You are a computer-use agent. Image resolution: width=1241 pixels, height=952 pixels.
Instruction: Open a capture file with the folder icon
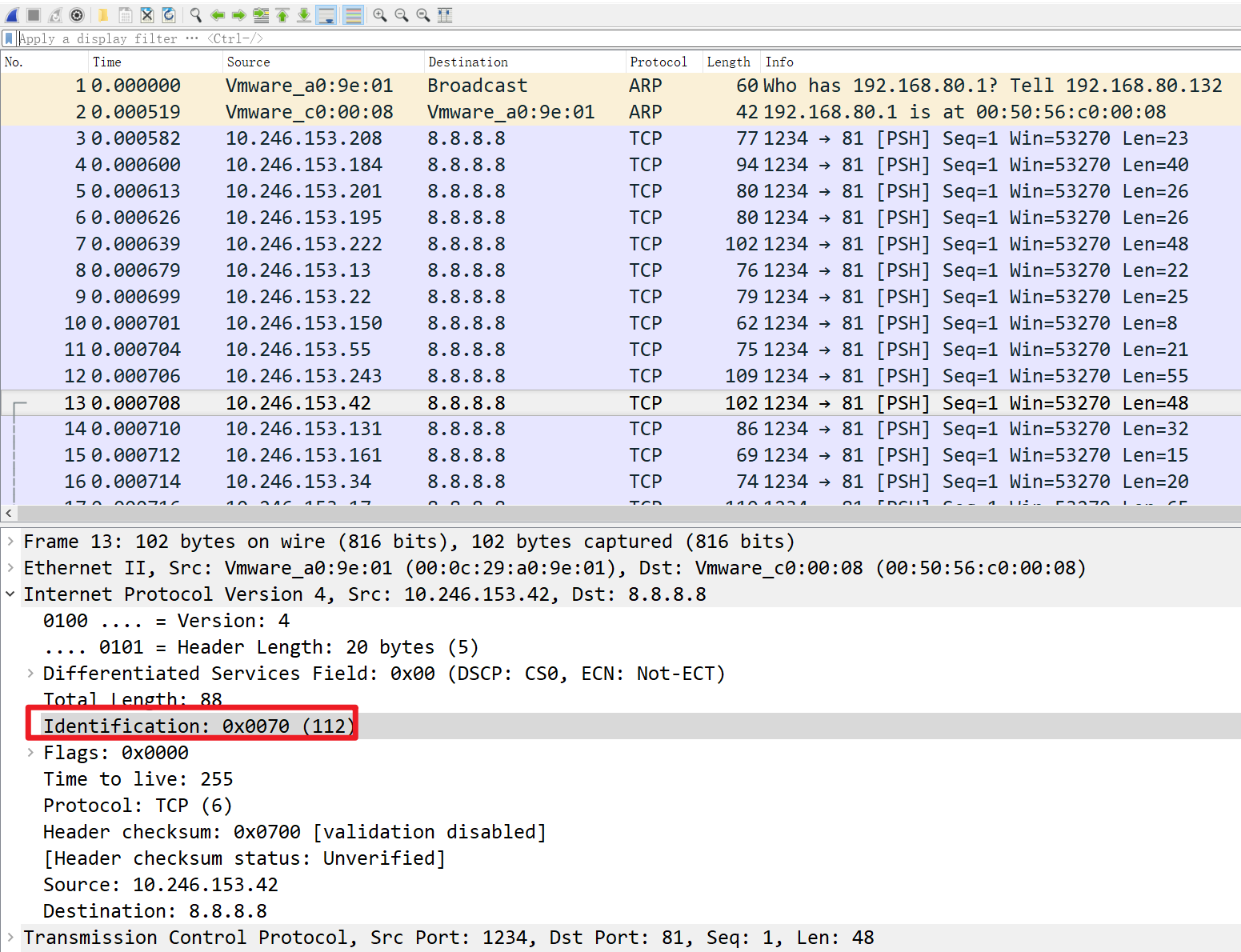(103, 14)
